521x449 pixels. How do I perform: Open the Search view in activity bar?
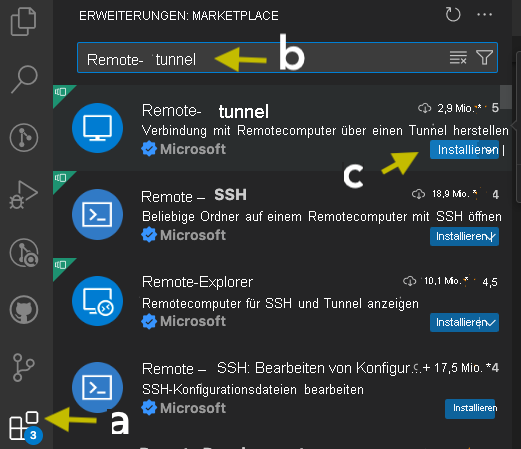coord(24,79)
